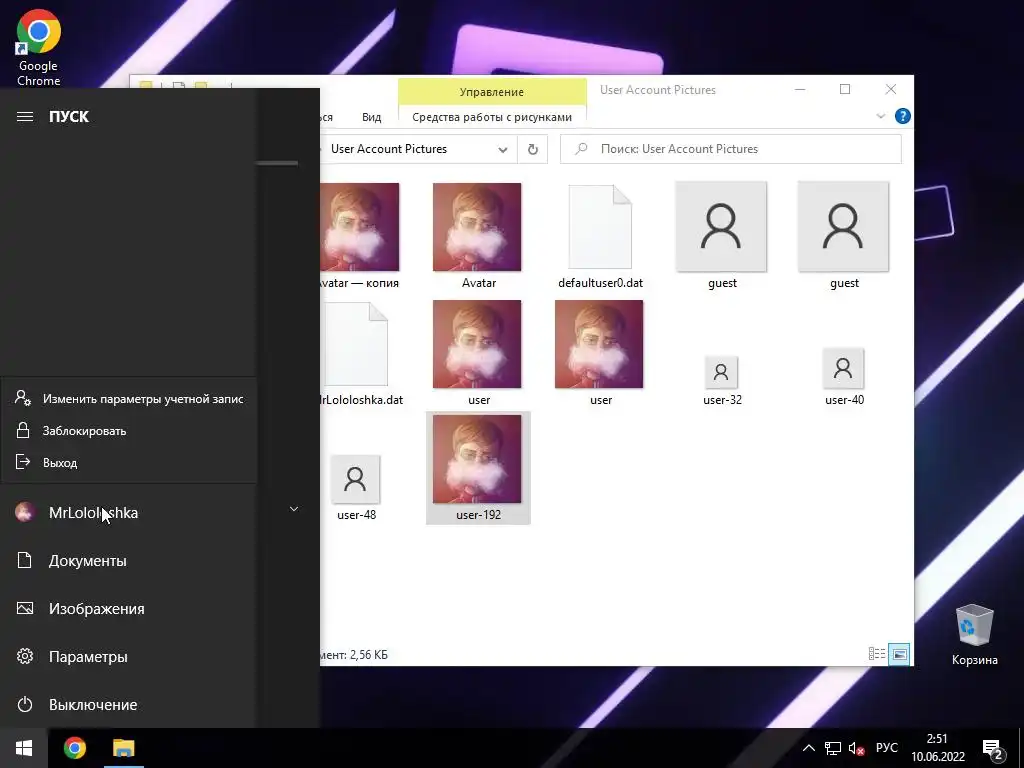1024x768 pixels.
Task: Click status bar size 2,56 КБ
Action: click(x=368, y=654)
